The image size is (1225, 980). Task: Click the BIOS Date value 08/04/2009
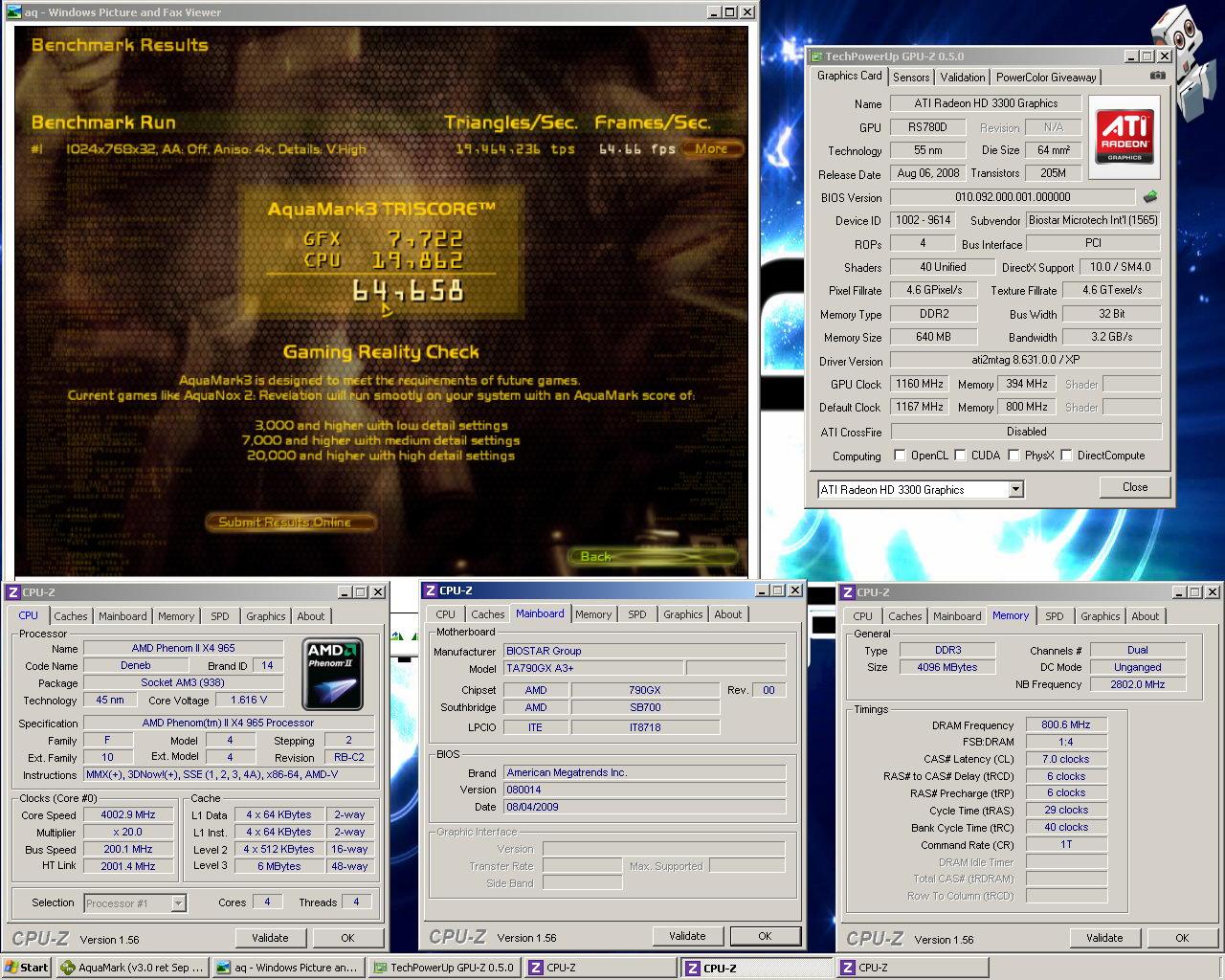[644, 807]
